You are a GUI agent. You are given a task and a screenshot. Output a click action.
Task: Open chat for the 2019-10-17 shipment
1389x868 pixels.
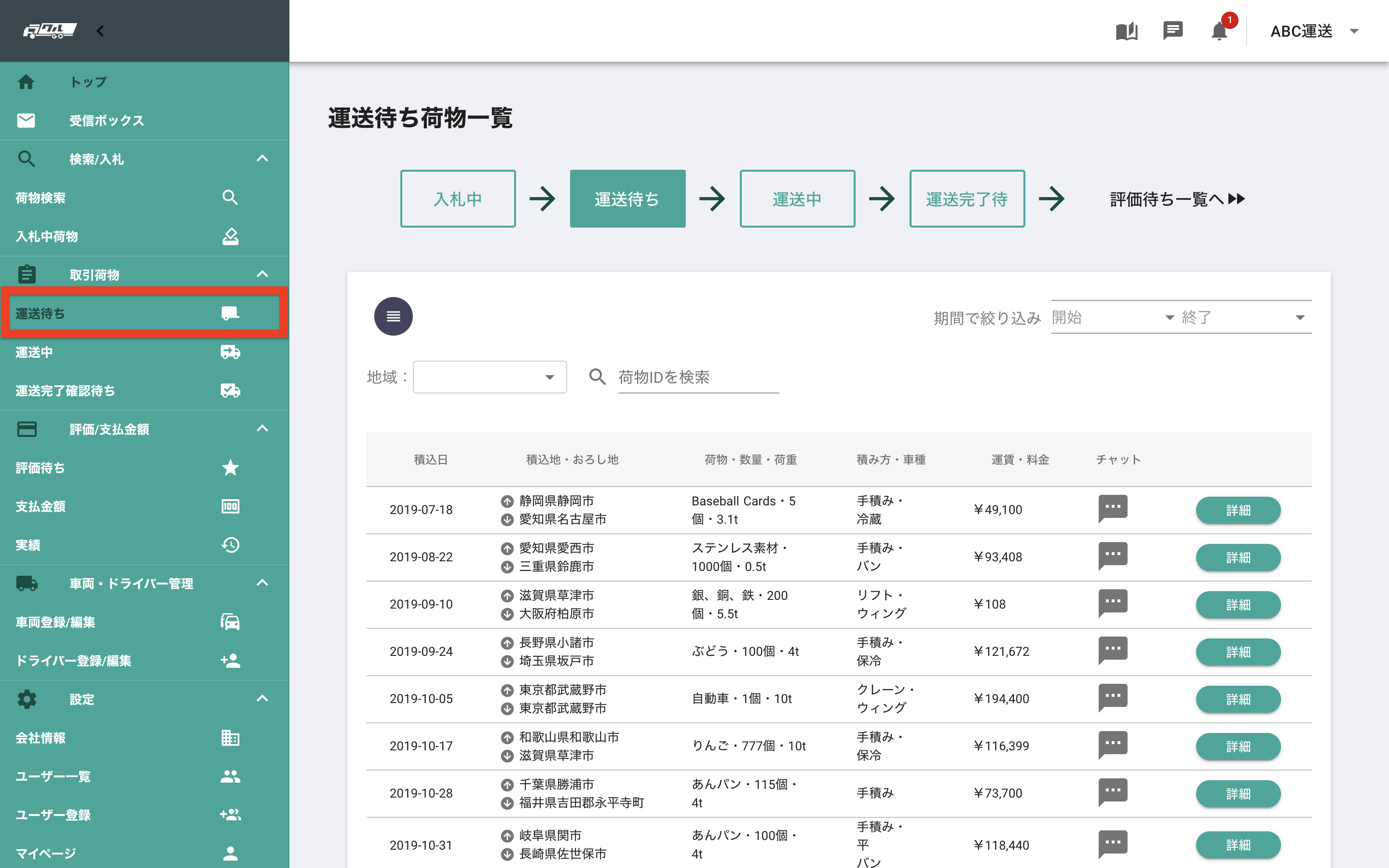click(x=1112, y=745)
